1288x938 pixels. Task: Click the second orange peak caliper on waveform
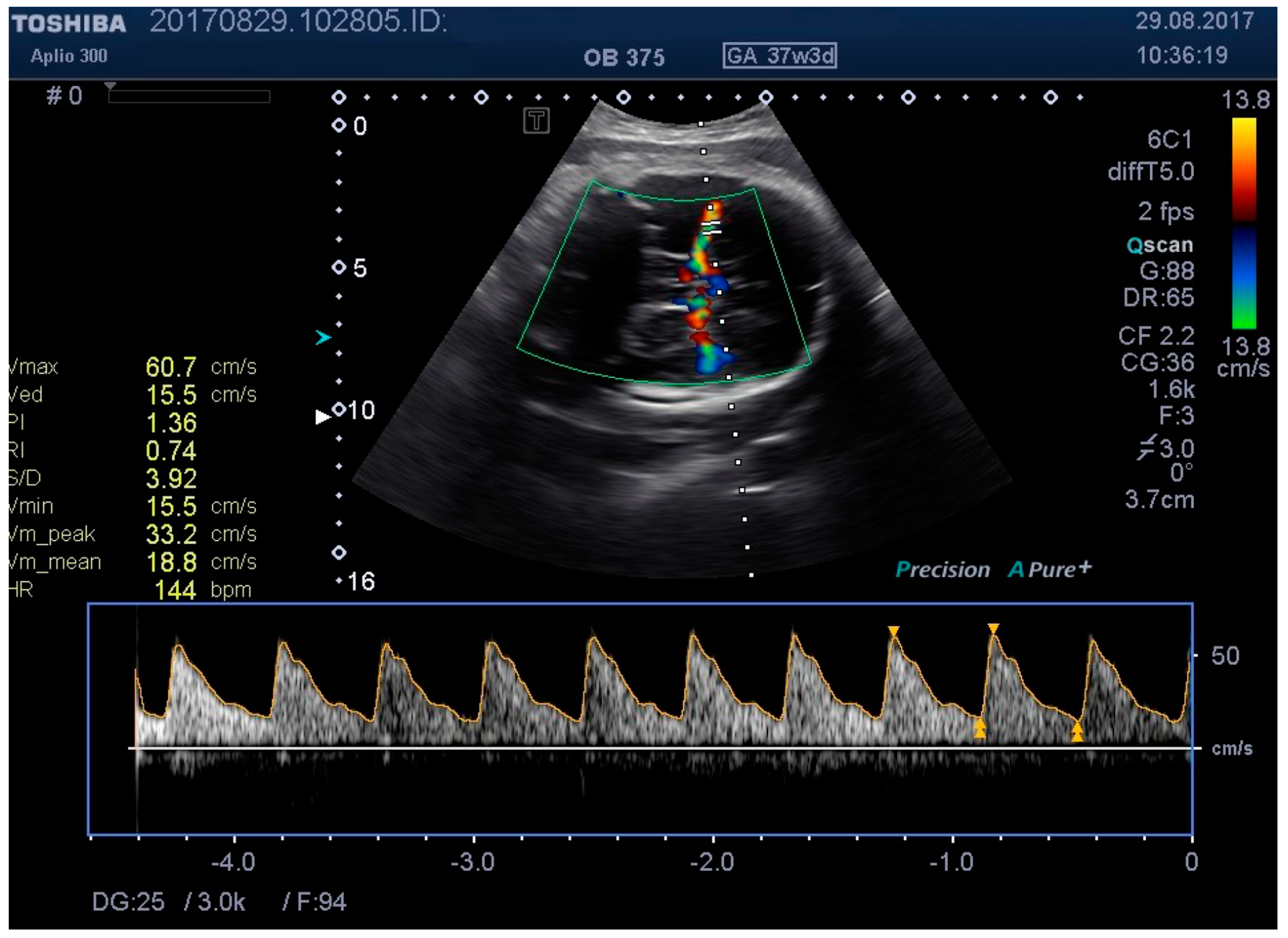pos(993,628)
